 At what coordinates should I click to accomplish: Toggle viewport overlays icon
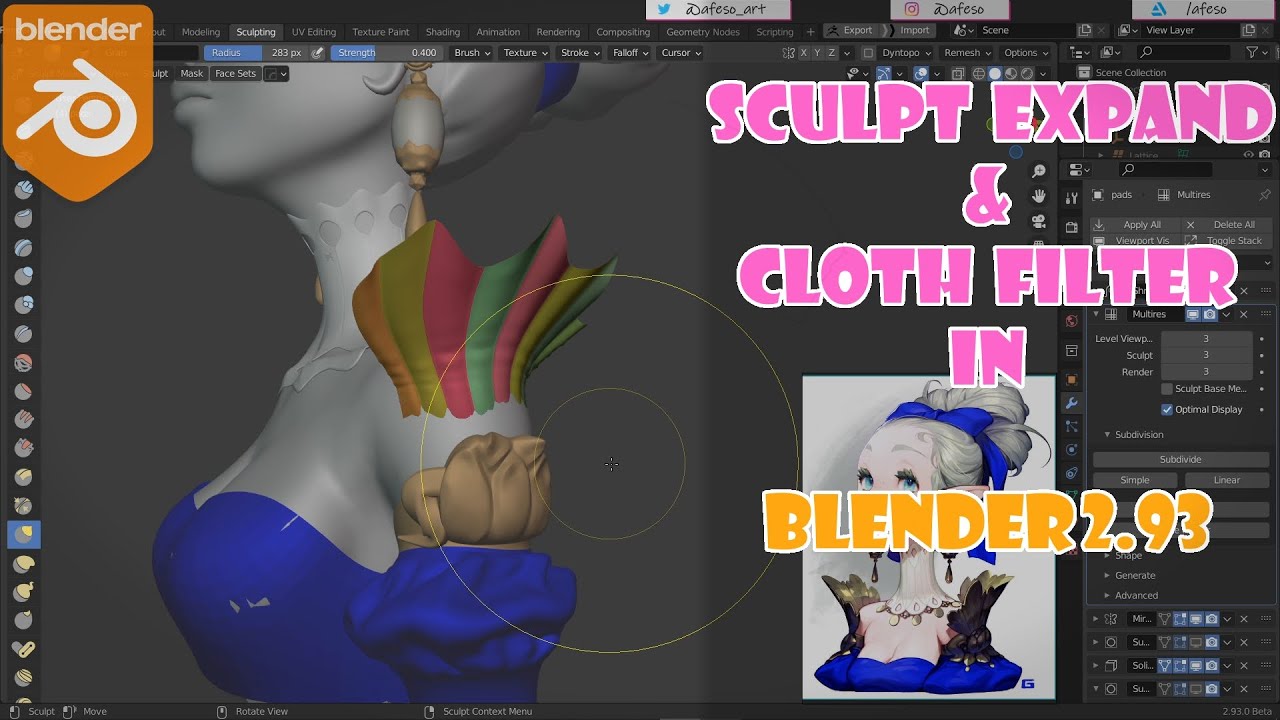click(921, 73)
